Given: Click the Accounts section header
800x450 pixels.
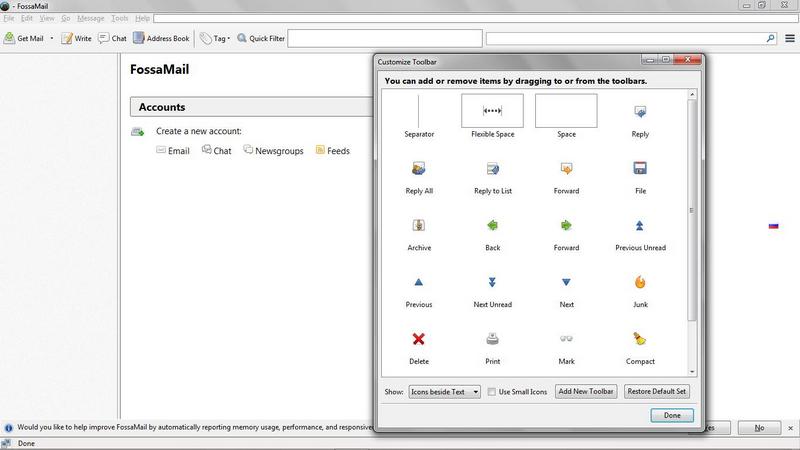Looking at the screenshot, I should tap(252, 107).
